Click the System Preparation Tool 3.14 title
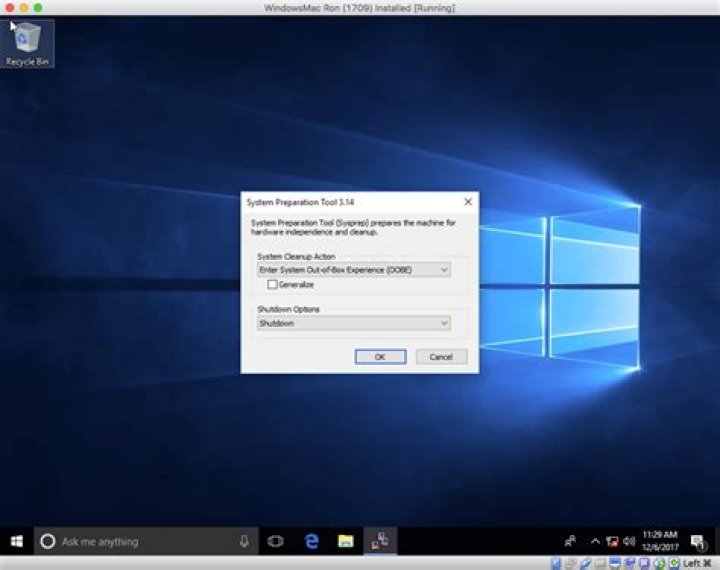The width and height of the screenshot is (720, 570). [x=300, y=202]
